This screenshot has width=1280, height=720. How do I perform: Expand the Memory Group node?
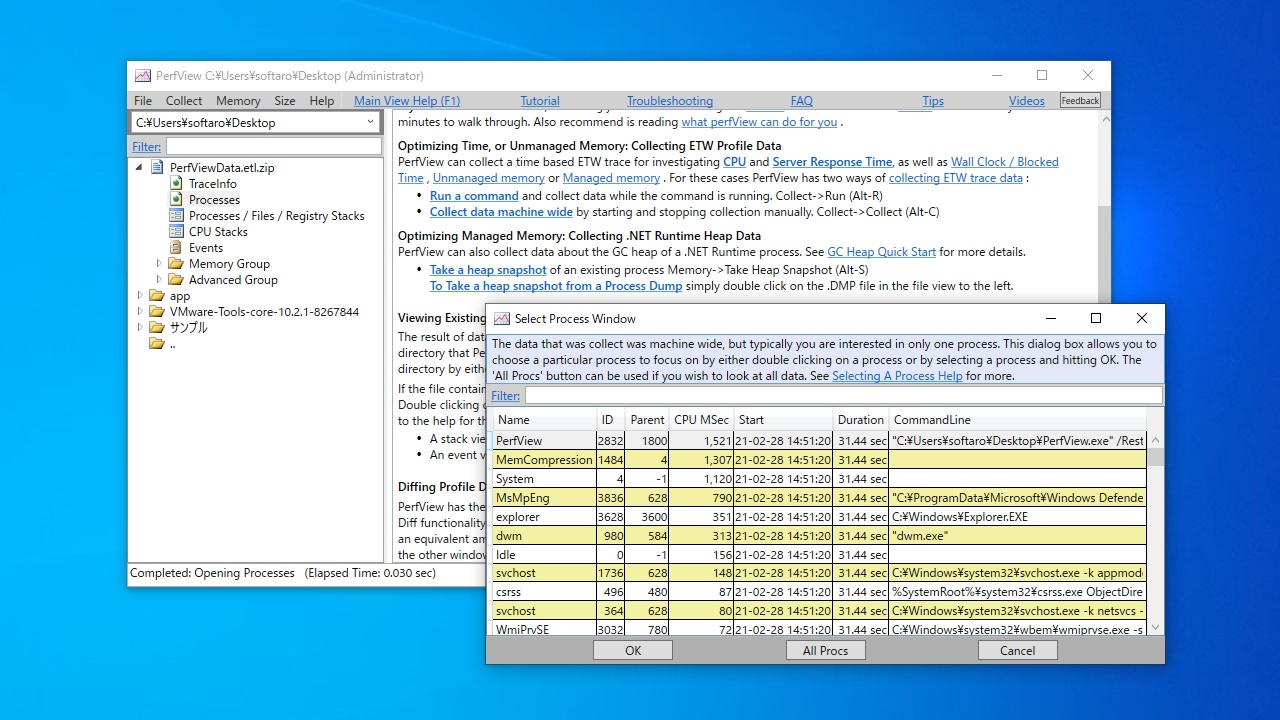point(158,264)
